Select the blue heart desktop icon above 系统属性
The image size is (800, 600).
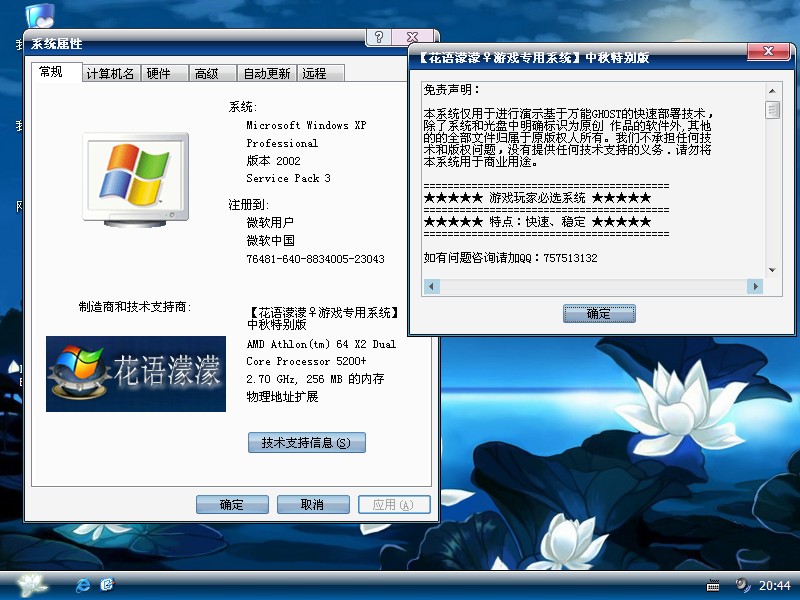[x=40, y=15]
